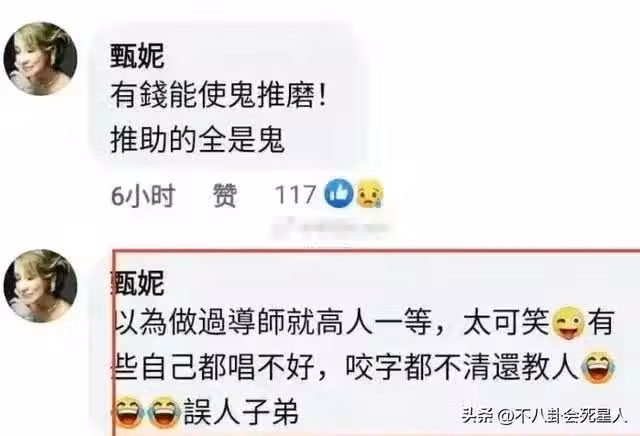Click the blue thumbs-up reaction icon
The height and width of the screenshot is (436, 640).
click(x=338, y=193)
